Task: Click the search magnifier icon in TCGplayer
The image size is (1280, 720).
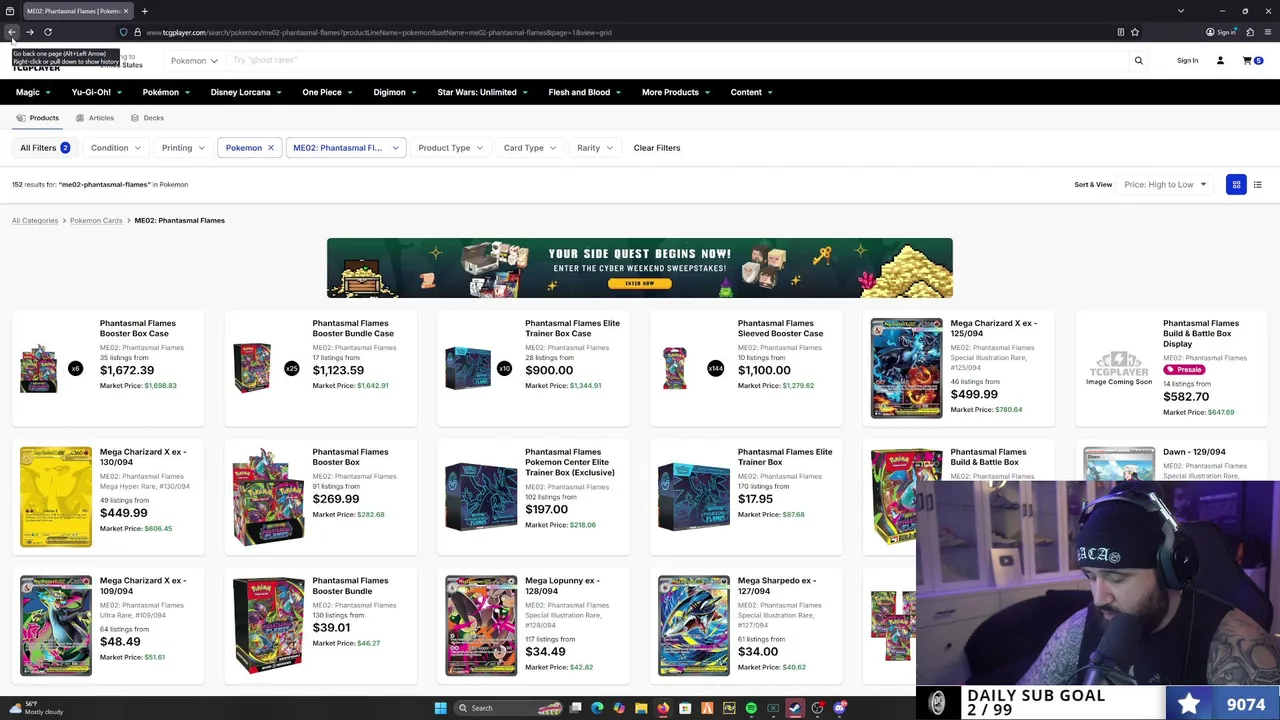Action: 1138,60
